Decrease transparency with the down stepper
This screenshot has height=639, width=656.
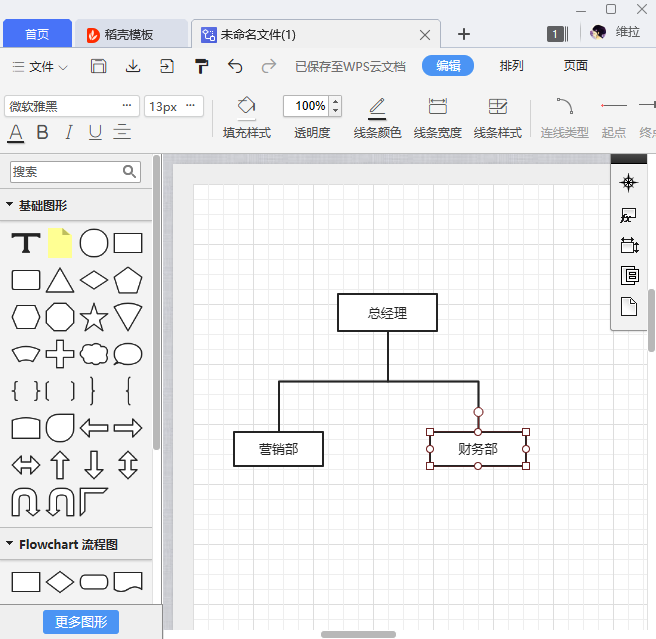(336, 110)
